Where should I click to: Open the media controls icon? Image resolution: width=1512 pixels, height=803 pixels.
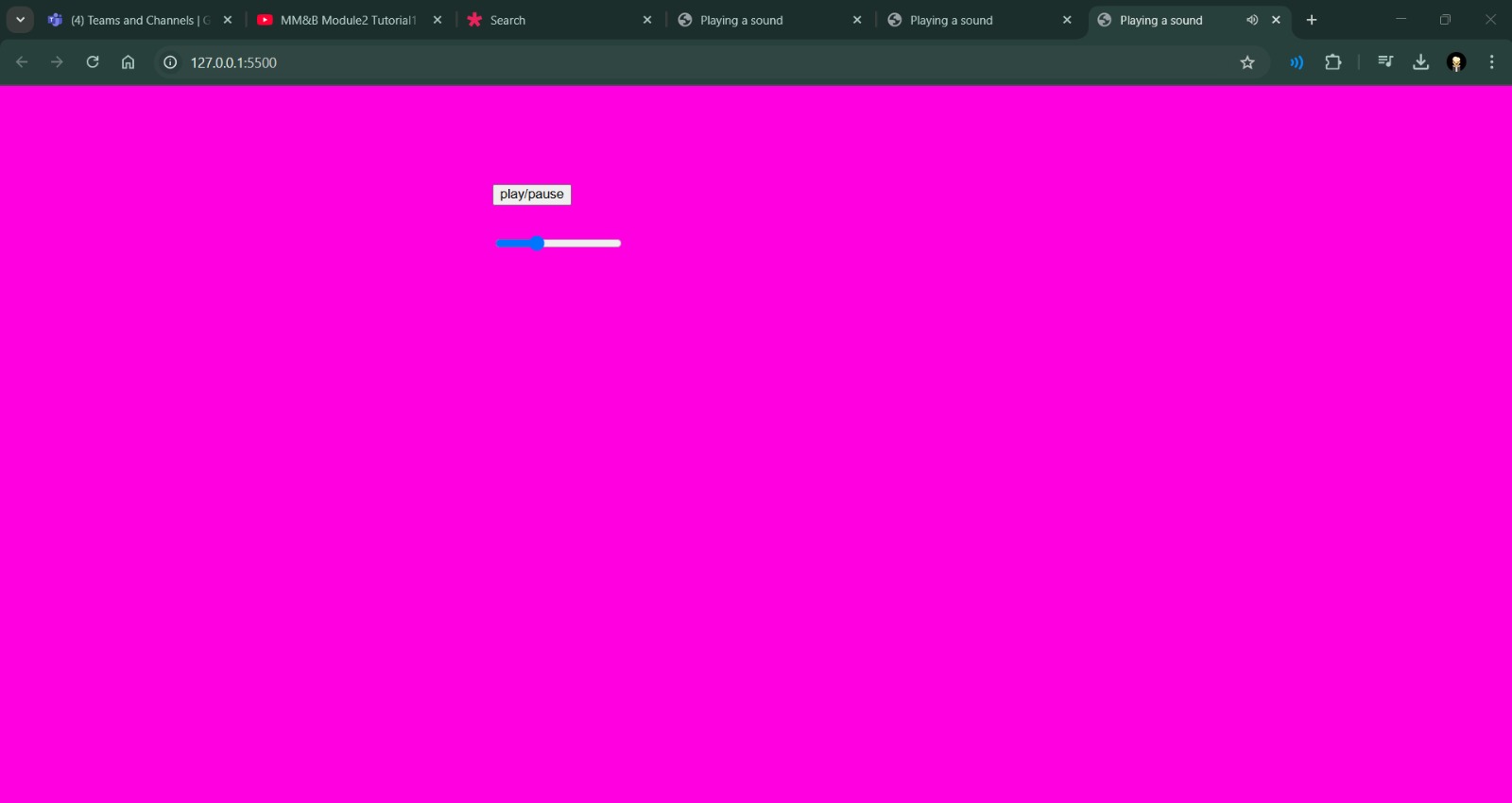[x=1385, y=62]
